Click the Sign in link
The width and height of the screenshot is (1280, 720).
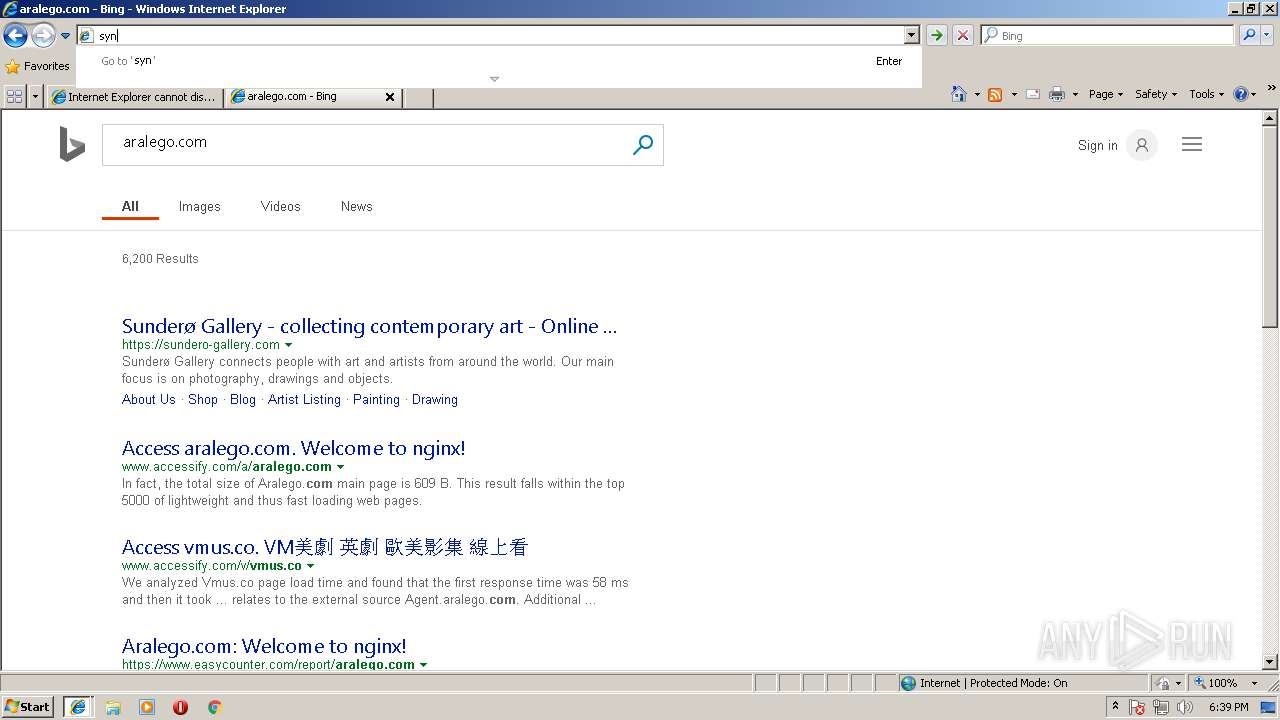click(x=1097, y=145)
